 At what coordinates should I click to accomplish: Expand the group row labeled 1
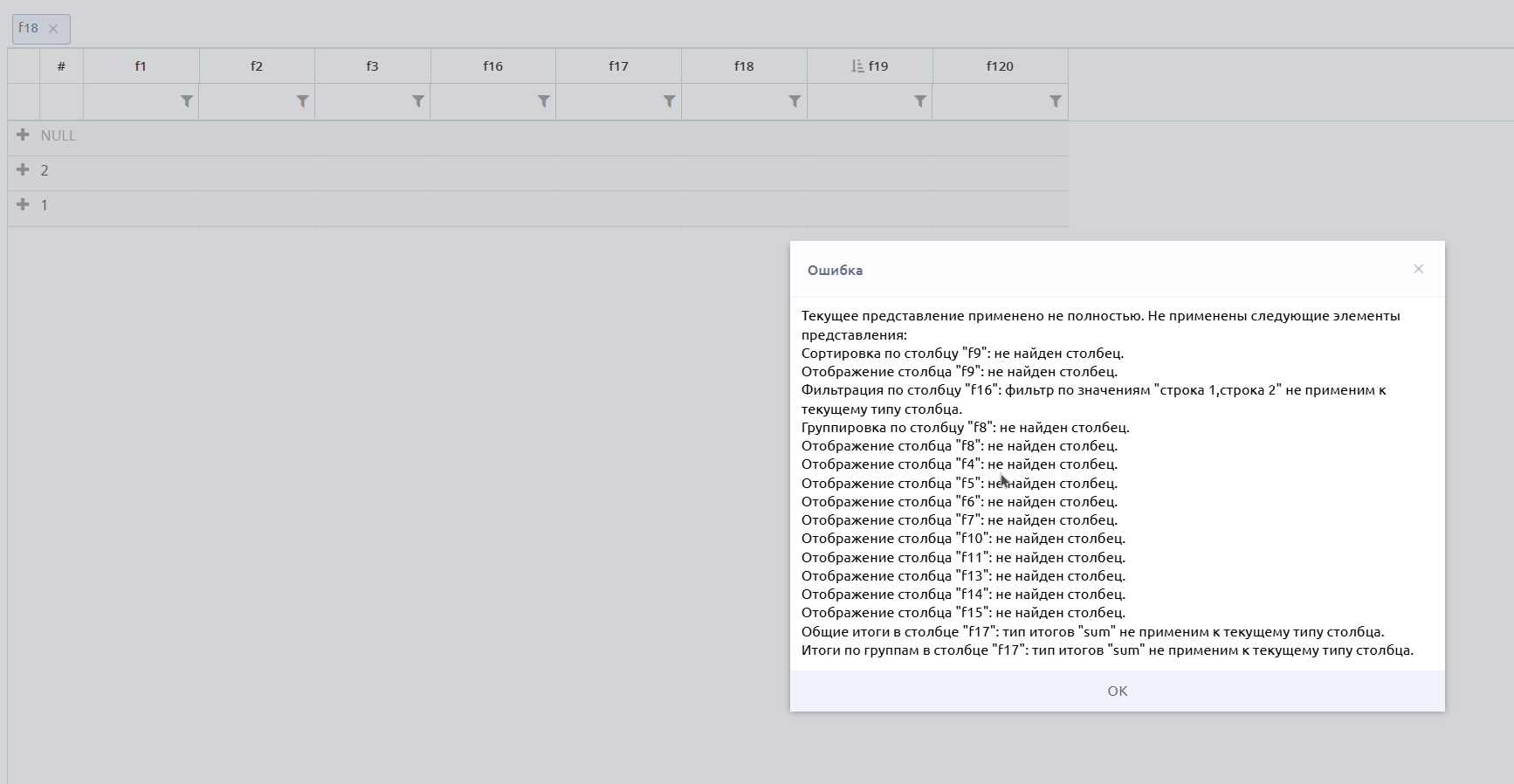23,205
